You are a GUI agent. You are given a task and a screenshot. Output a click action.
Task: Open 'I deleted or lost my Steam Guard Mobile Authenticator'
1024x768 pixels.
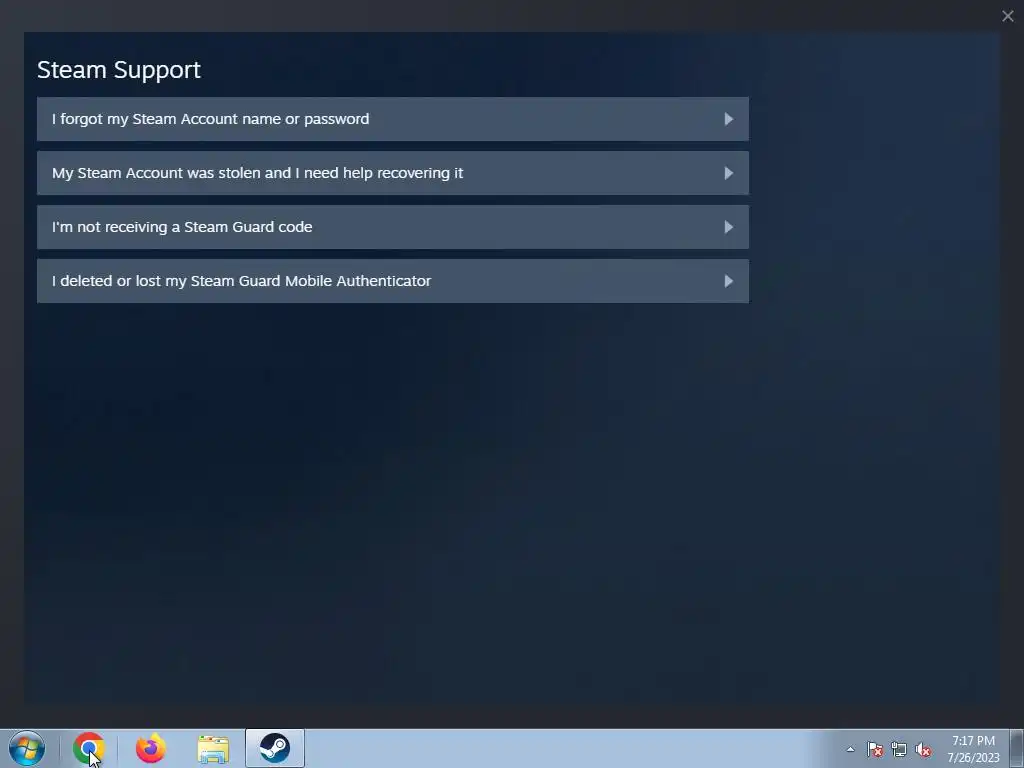coord(392,281)
